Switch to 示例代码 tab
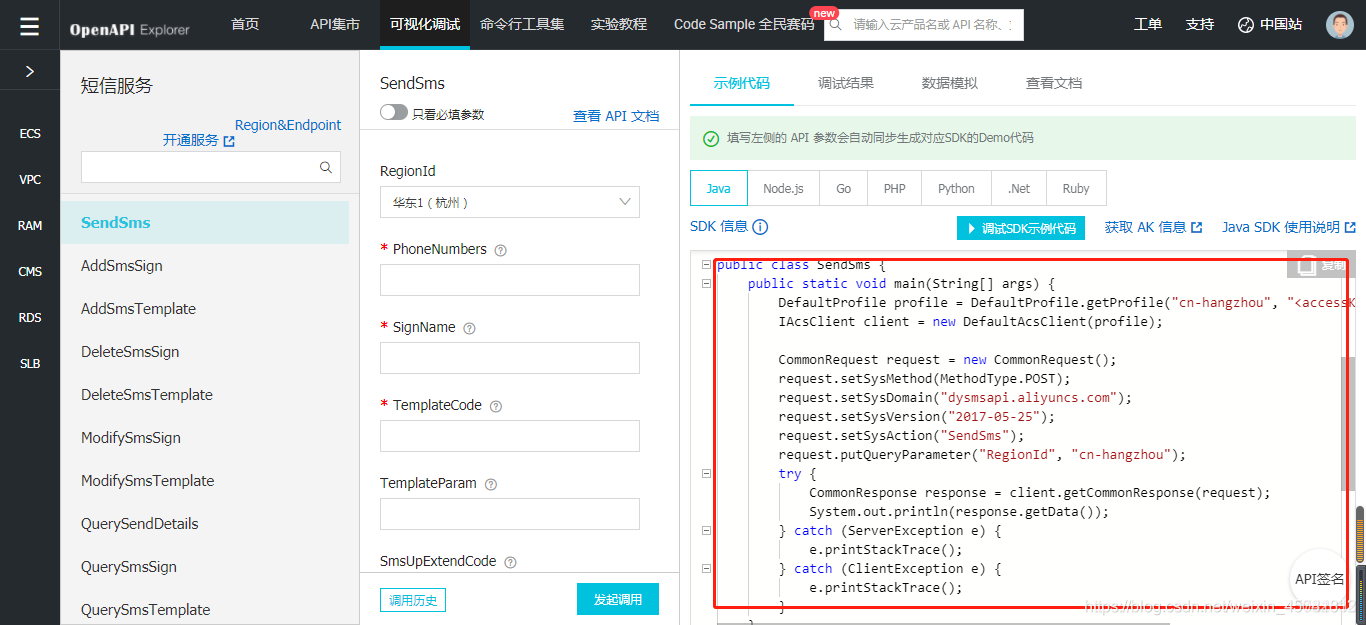 tap(742, 83)
